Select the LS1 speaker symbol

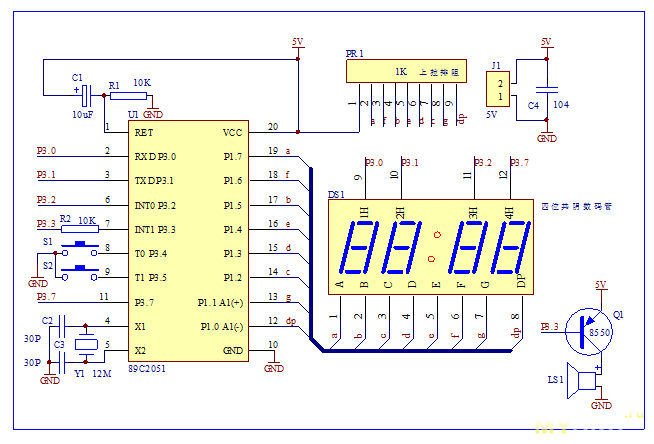tap(582, 381)
